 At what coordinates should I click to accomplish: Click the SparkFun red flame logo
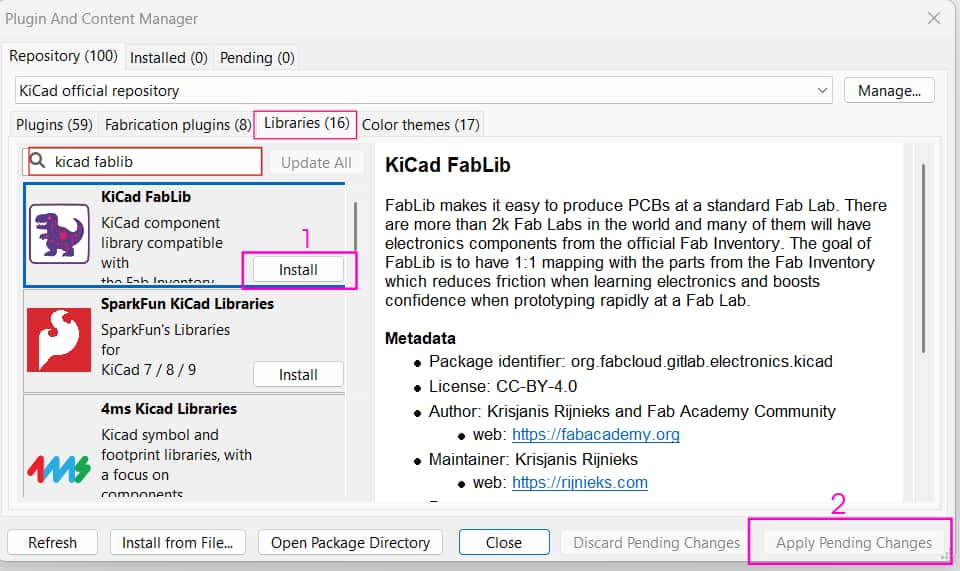pyautogui.click(x=59, y=339)
